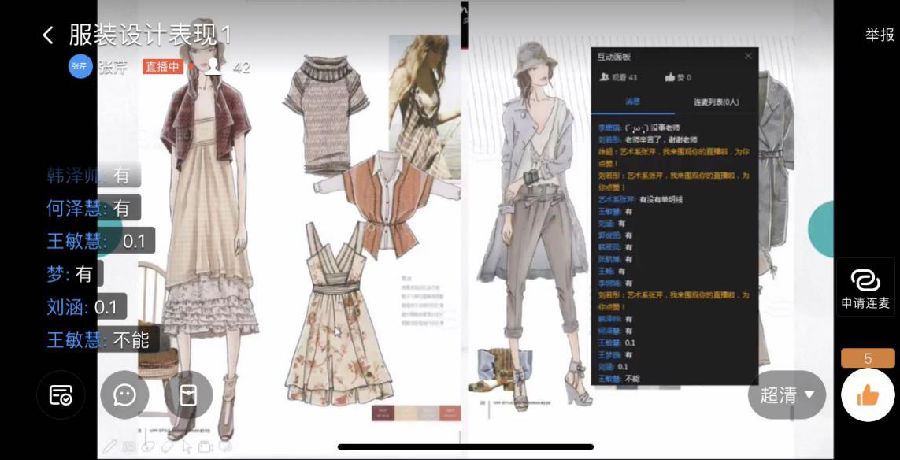
Task: Click the dark red palette color swatch
Action: tap(380, 413)
